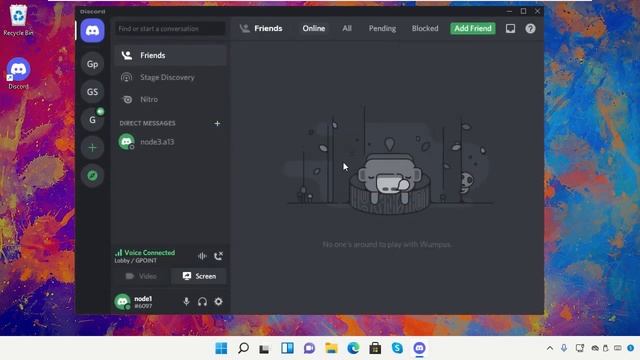Image resolution: width=640 pixels, height=360 pixels.
Task: Open the Recycle Bin on the desktop
Action: (18, 20)
